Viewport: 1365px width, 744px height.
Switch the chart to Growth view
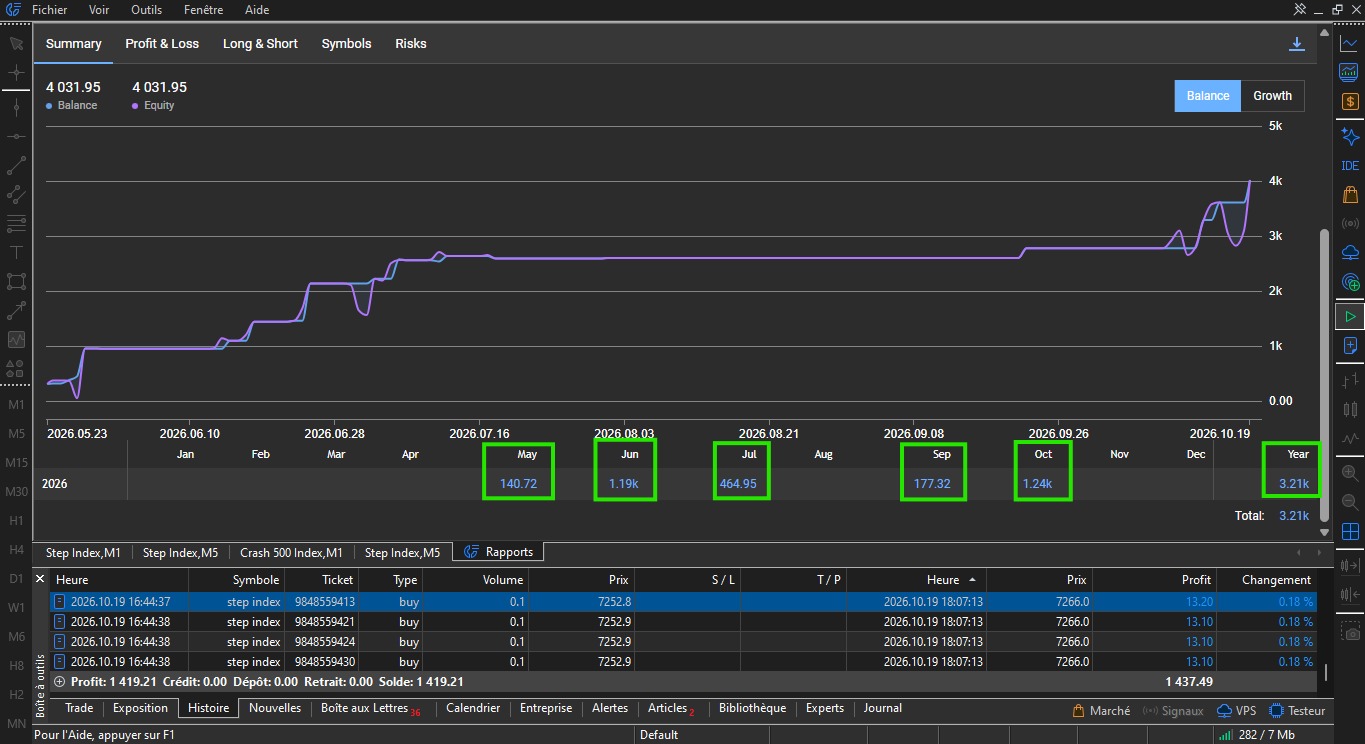pyautogui.click(x=1272, y=96)
